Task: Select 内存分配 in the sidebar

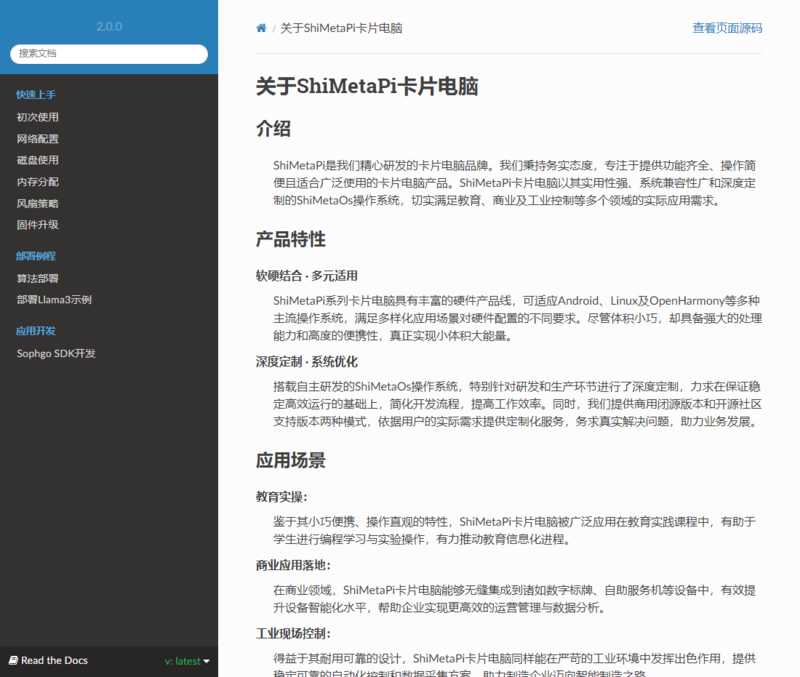Action: 38,182
